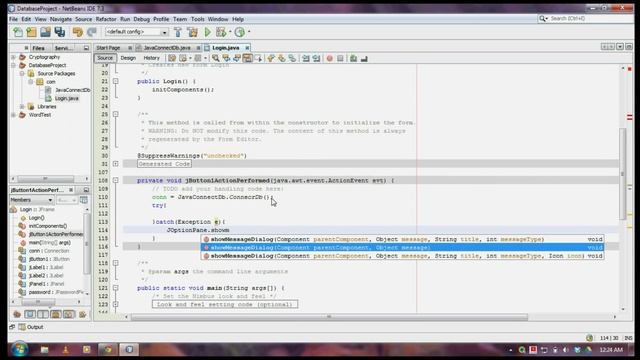Switch to the Start Page tab
Image resolution: width=640 pixels, height=360 pixels.
tap(108, 48)
